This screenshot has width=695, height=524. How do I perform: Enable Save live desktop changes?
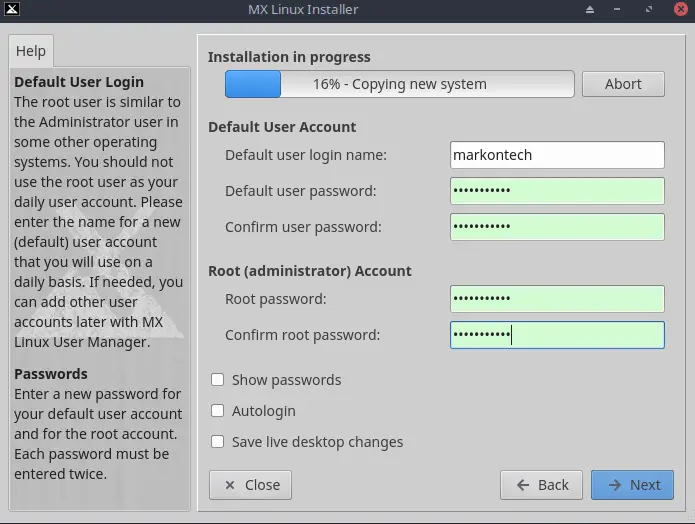[x=217, y=442]
